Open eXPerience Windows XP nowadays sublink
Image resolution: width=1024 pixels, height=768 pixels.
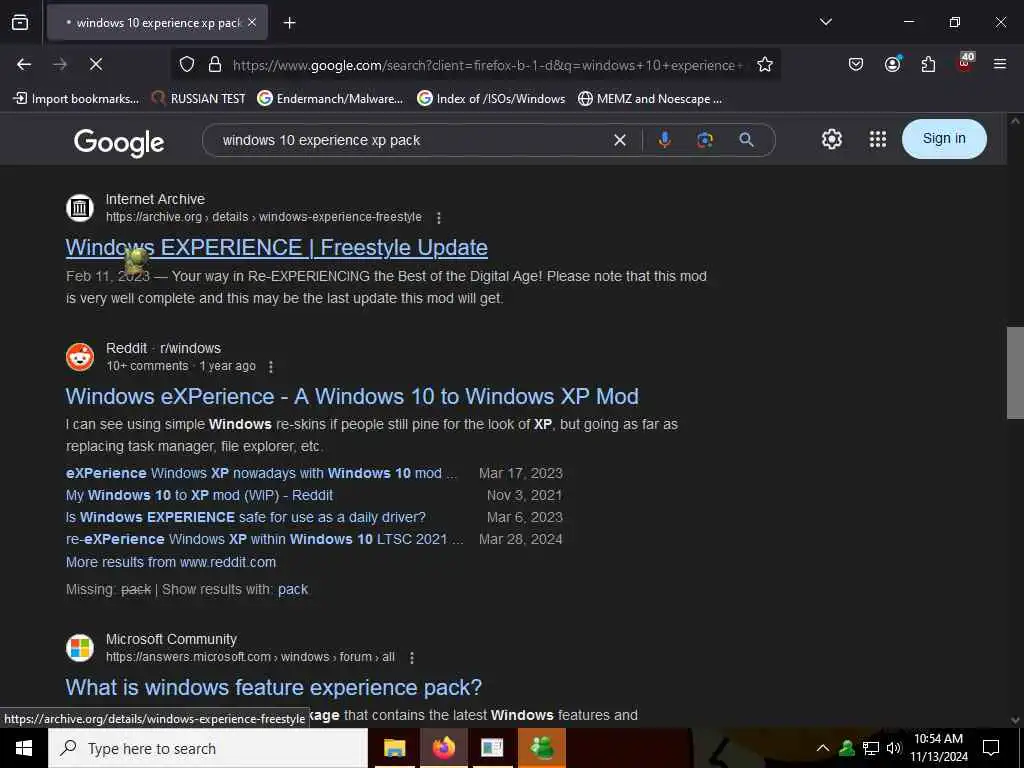click(261, 473)
